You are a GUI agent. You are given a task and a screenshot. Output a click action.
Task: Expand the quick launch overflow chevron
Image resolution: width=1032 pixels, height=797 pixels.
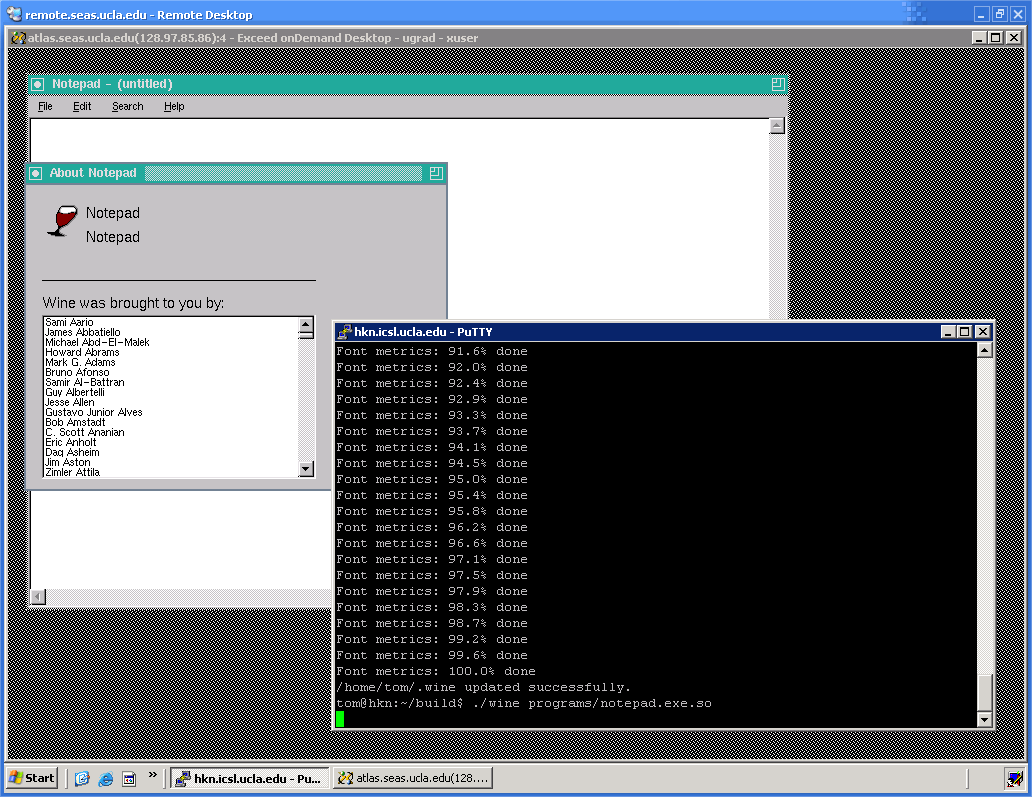pos(153,775)
